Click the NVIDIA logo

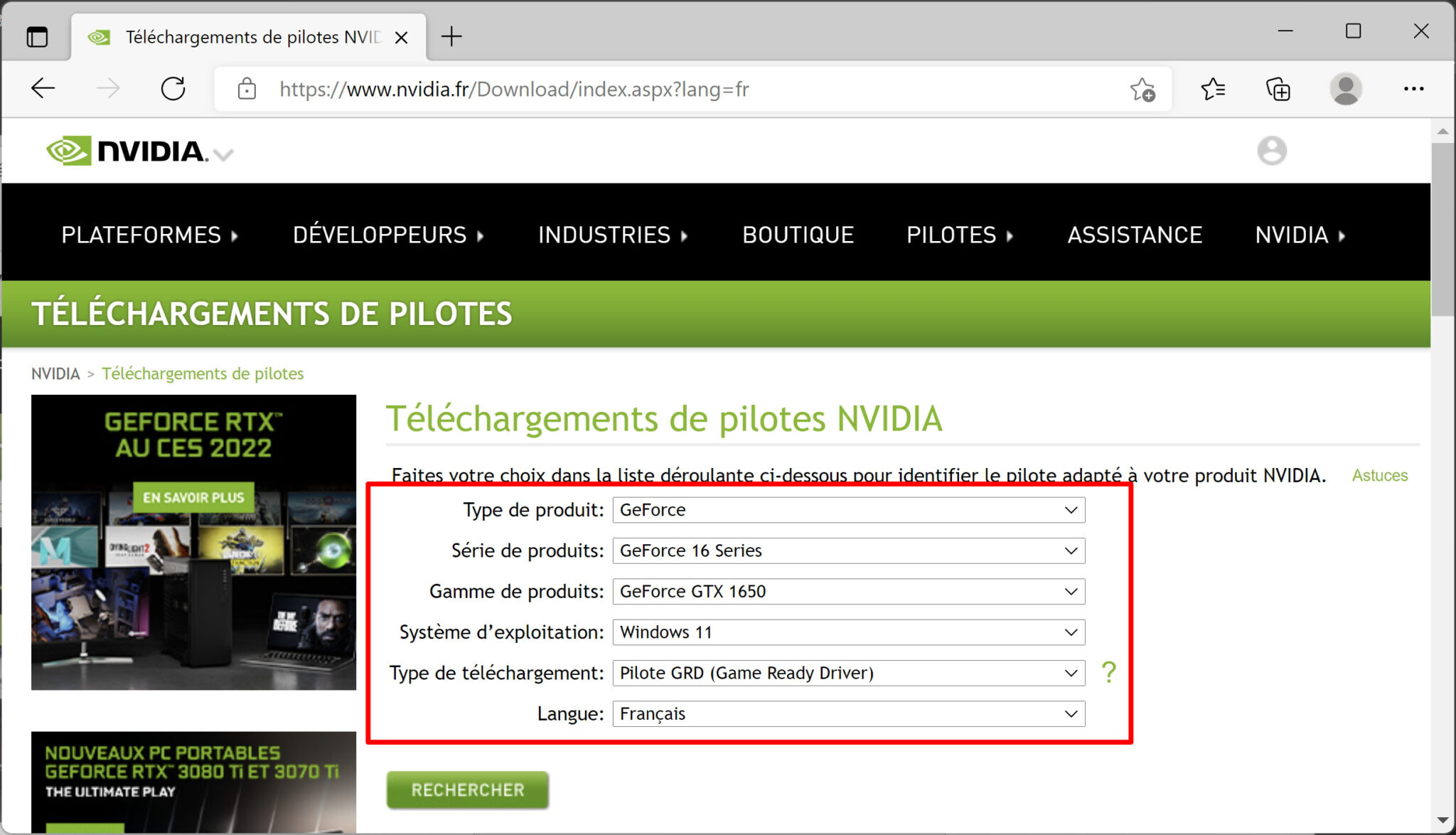(x=124, y=151)
